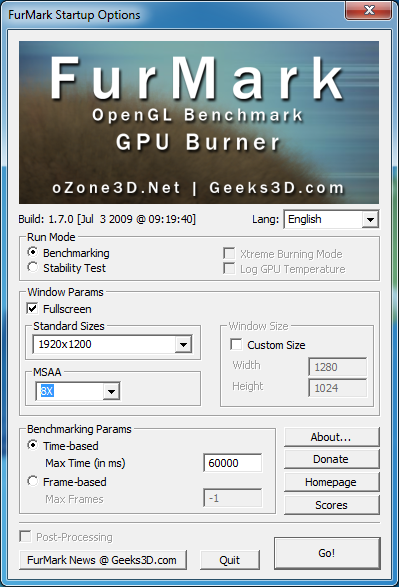Open the Homepage button
399x587 pixels.
[x=332, y=482]
